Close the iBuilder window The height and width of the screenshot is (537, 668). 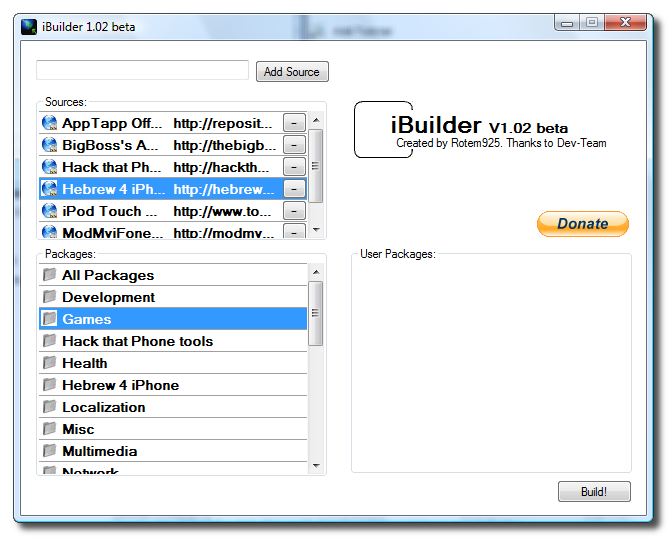[625, 22]
